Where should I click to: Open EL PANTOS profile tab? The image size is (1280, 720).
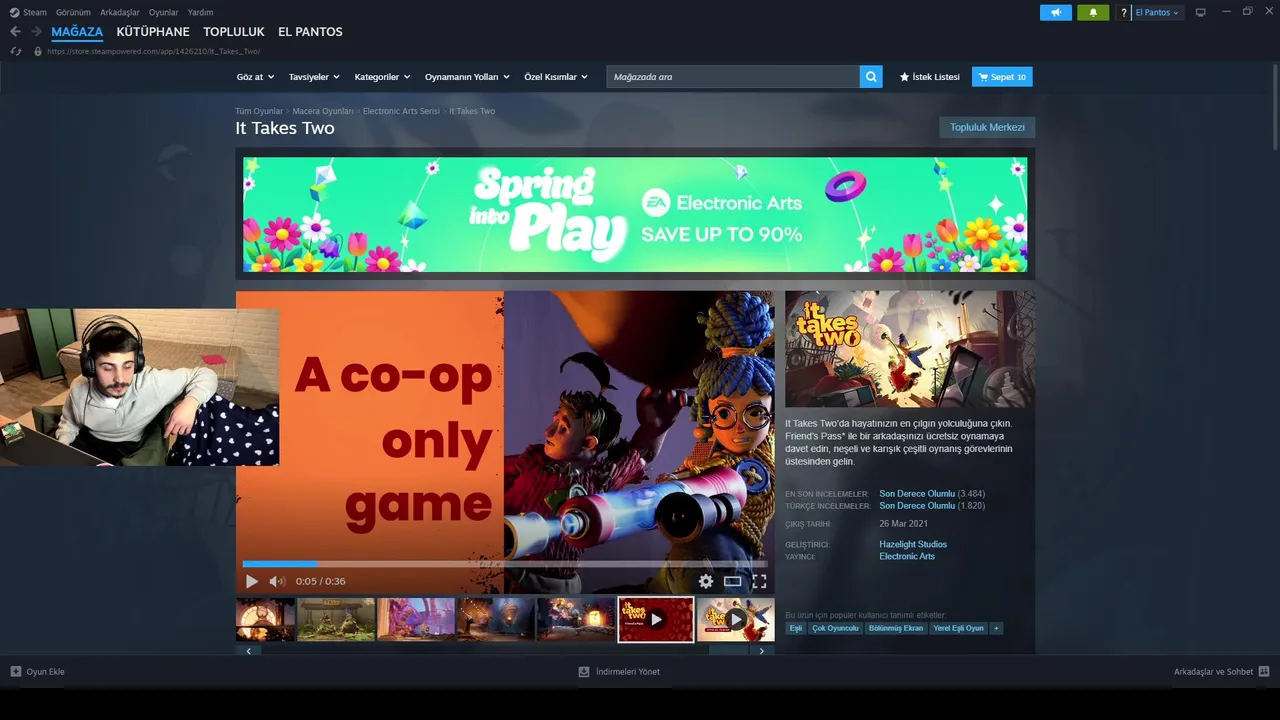coord(310,32)
